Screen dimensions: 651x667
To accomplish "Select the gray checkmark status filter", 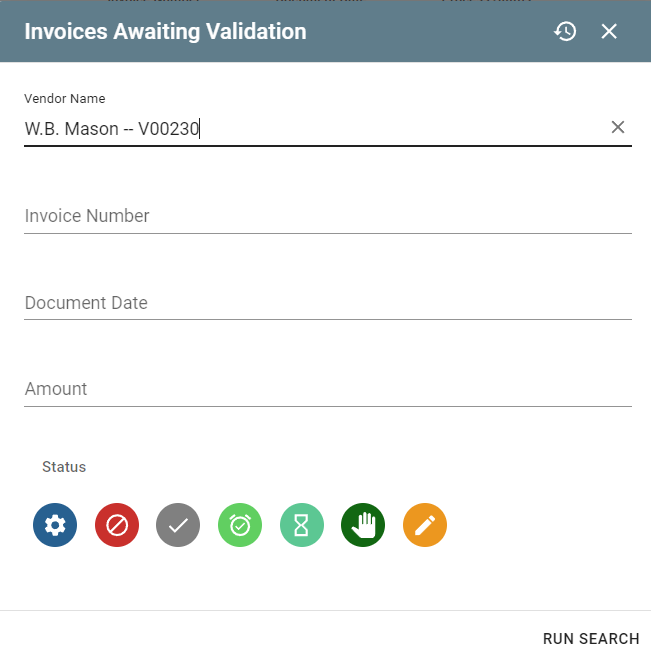I will [x=178, y=525].
